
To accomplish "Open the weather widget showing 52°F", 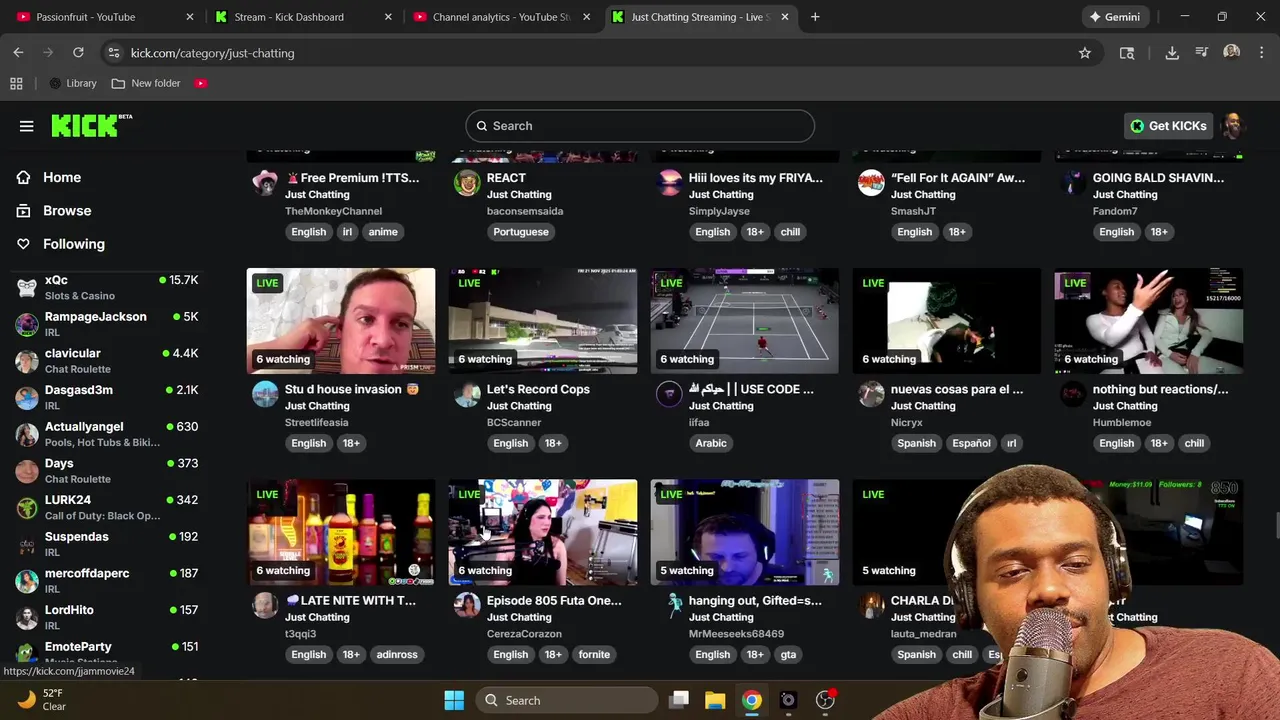I will click(42, 700).
